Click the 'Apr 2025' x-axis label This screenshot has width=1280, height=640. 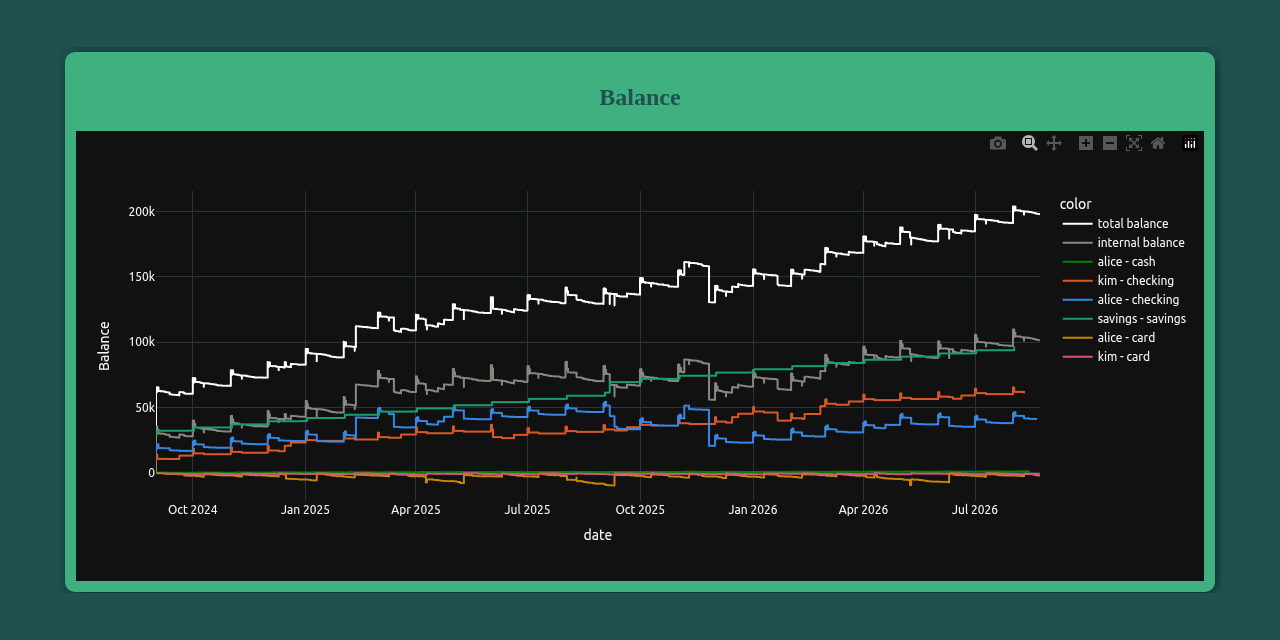point(415,510)
